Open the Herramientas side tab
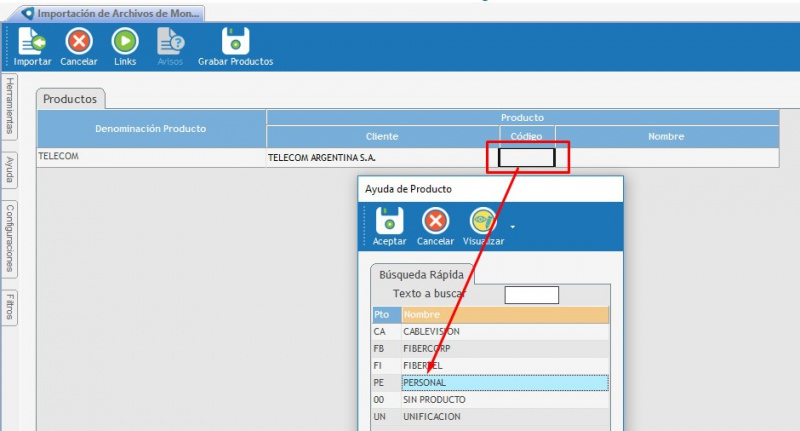The height and width of the screenshot is (431, 800). click(x=9, y=106)
